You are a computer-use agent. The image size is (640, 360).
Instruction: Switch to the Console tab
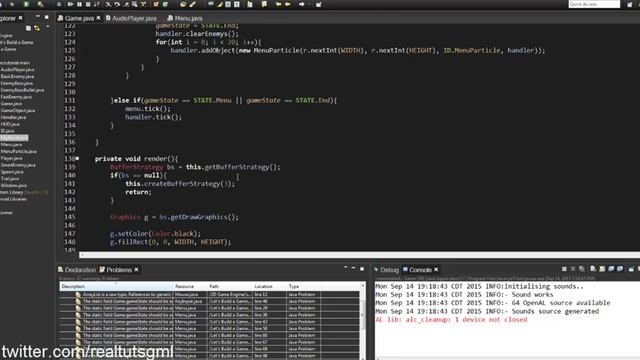(417, 270)
